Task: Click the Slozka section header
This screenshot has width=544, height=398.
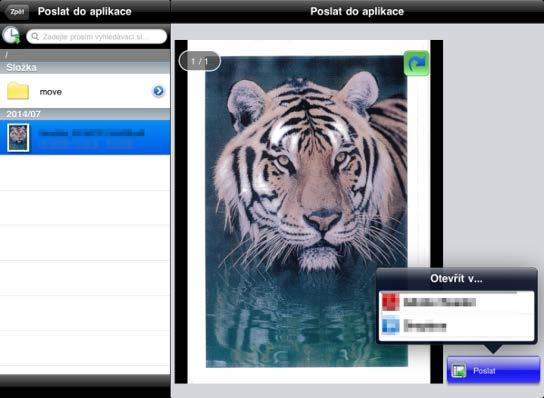Action: click(x=85, y=68)
